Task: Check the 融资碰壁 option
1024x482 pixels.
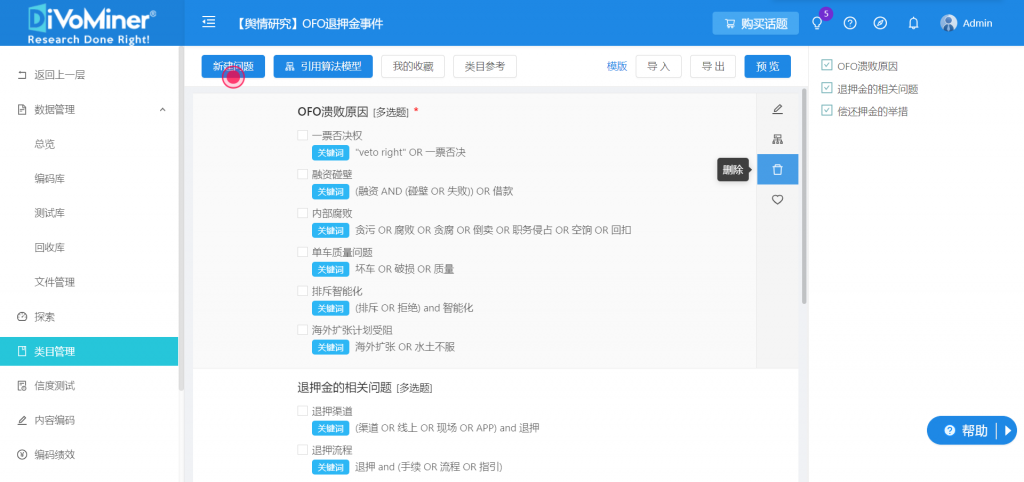Action: click(302, 174)
